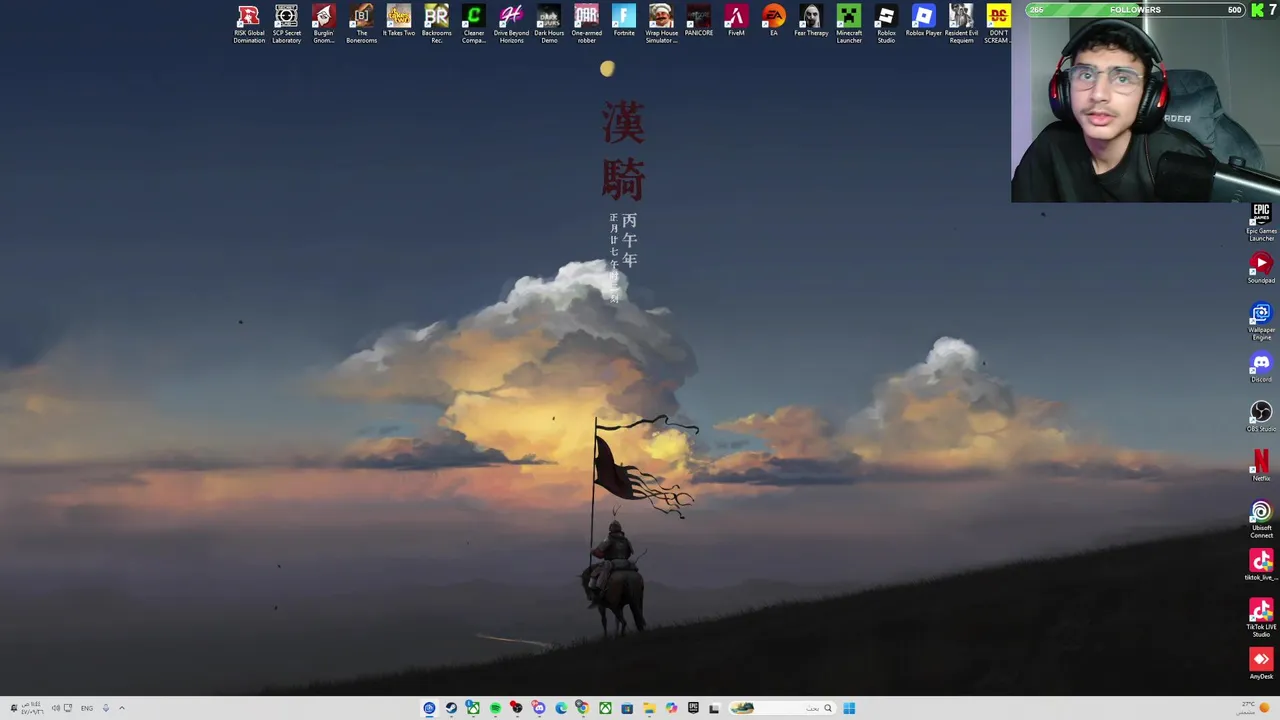Expand hidden tray icons chevron
Image resolution: width=1280 pixels, height=720 pixels.
(122, 708)
